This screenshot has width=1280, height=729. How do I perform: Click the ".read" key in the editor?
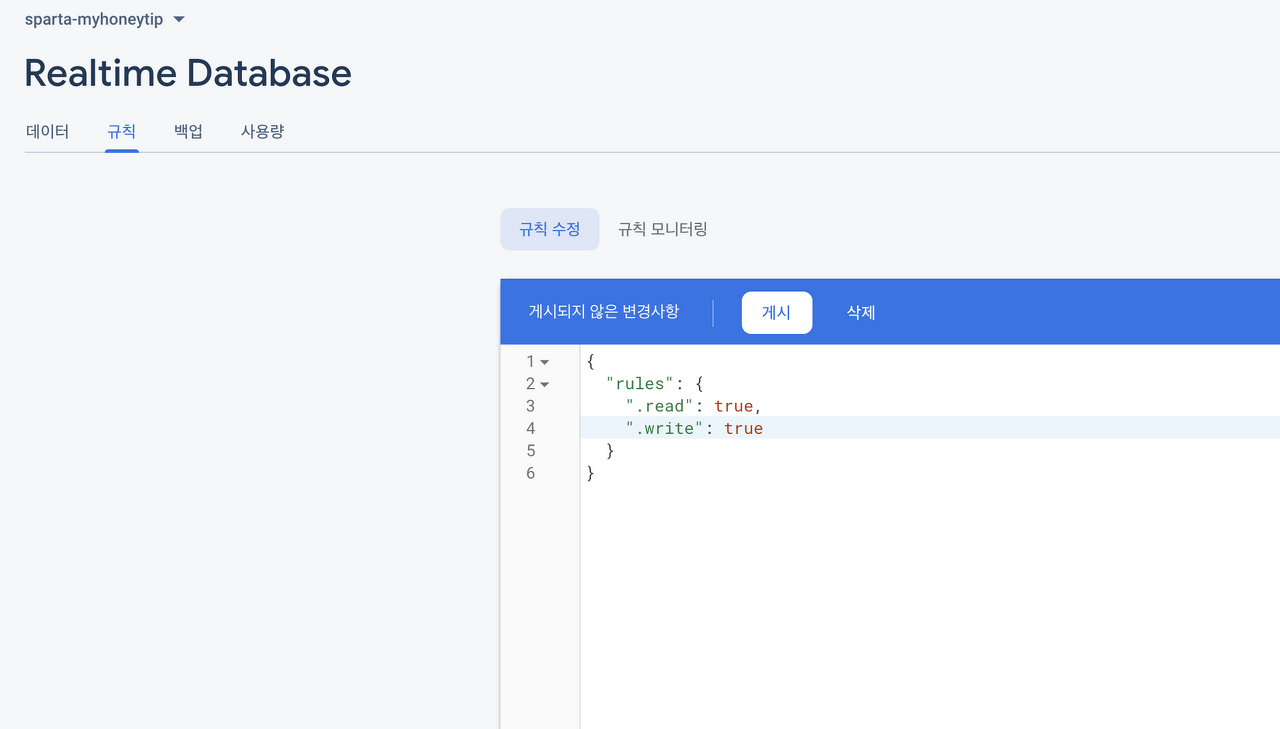(x=660, y=406)
